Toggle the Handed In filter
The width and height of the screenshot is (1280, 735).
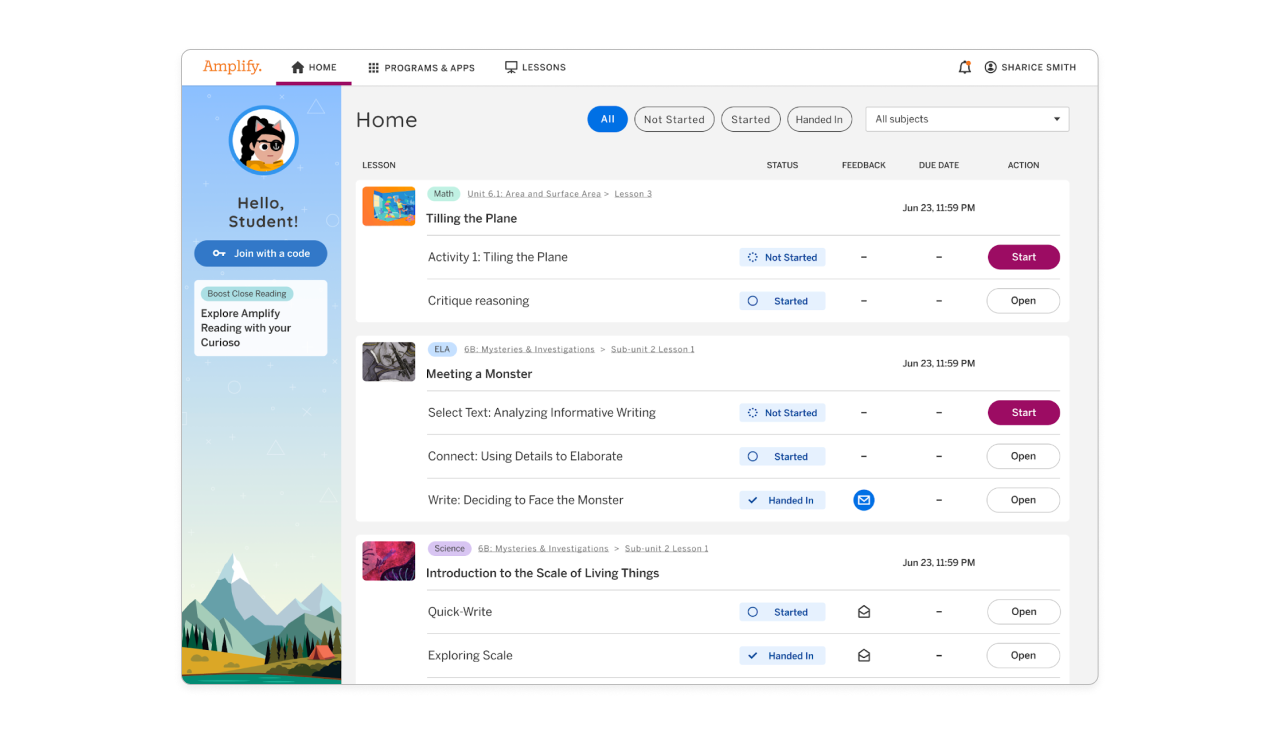tap(819, 119)
